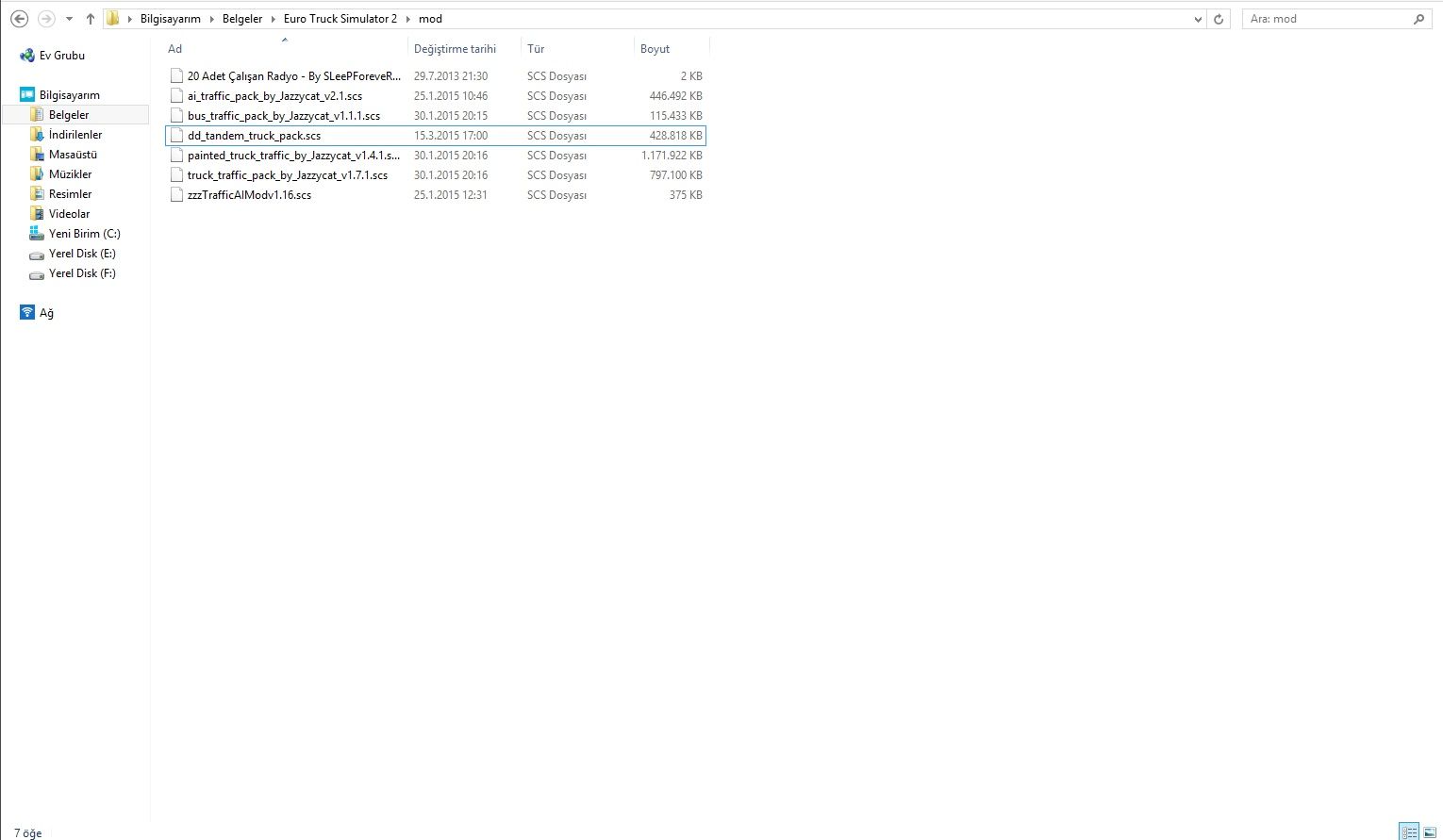Click the İndirilenler downloads folder icon
The image size is (1443, 840).
tap(37, 135)
